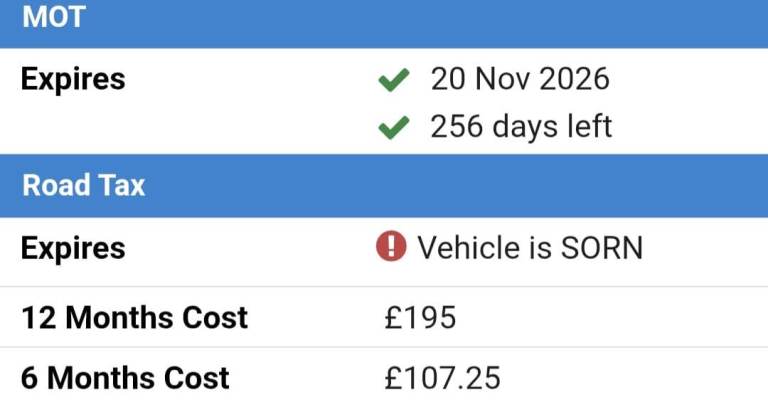
Task: Click the green checkmark beside 256 days left
Action: pyautogui.click(x=394, y=127)
